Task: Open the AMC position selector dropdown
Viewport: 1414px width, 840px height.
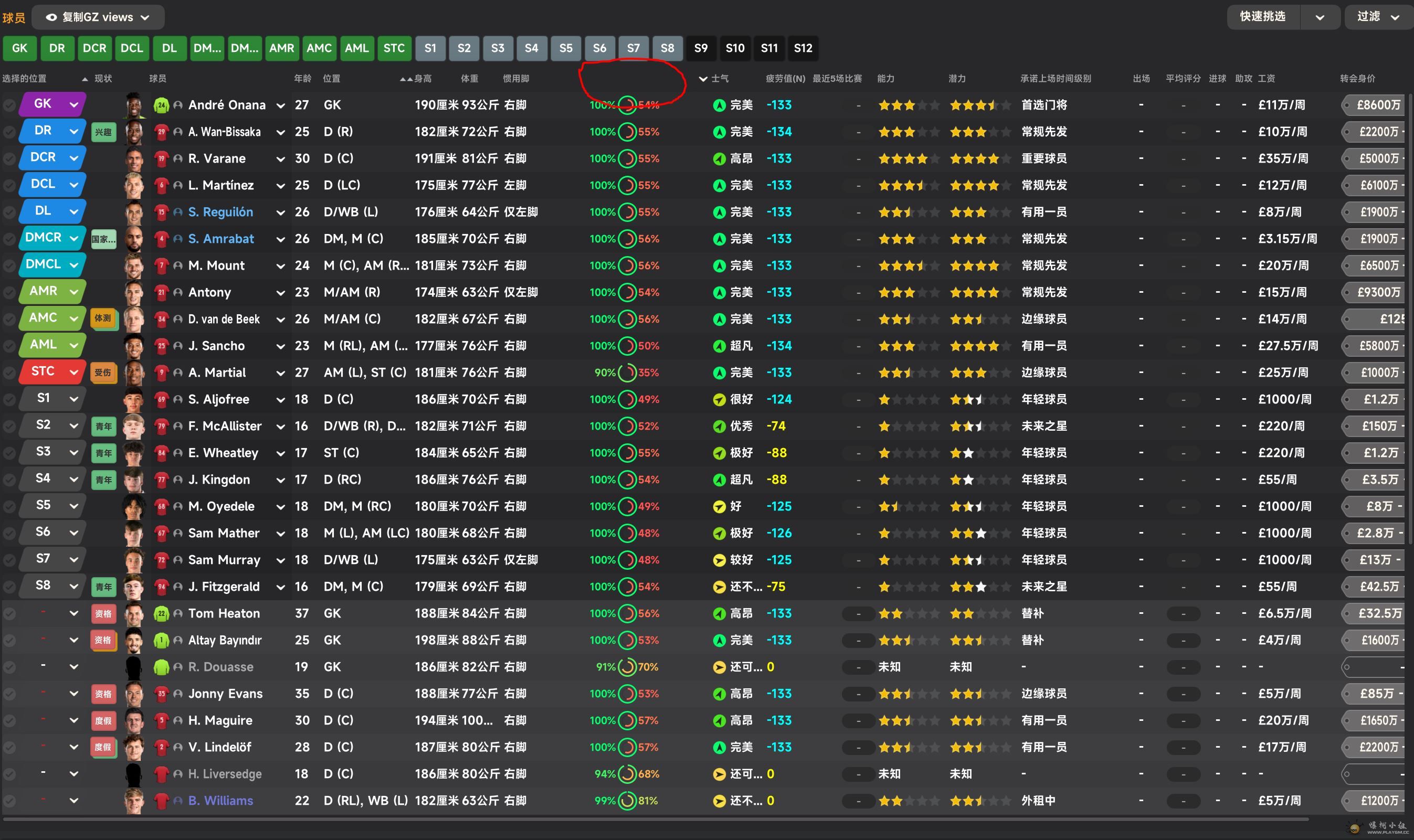Action: [52, 318]
